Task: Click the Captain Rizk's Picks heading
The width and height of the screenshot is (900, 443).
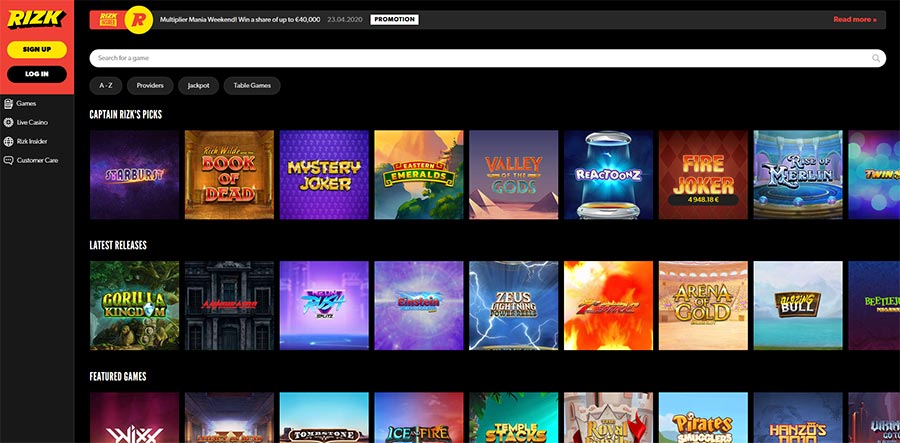Action: point(126,115)
